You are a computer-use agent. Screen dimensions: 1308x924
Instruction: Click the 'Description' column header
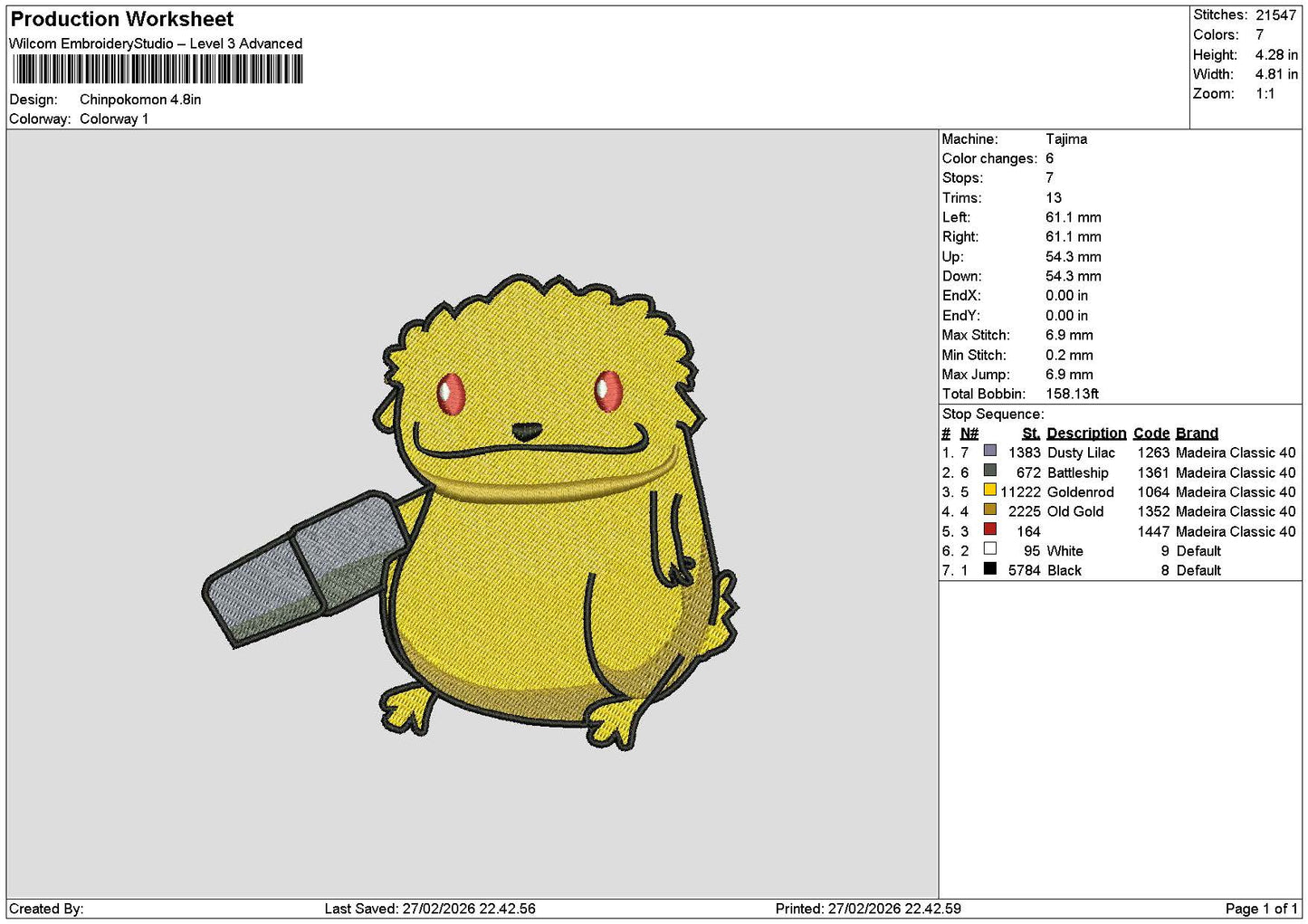click(x=1086, y=433)
